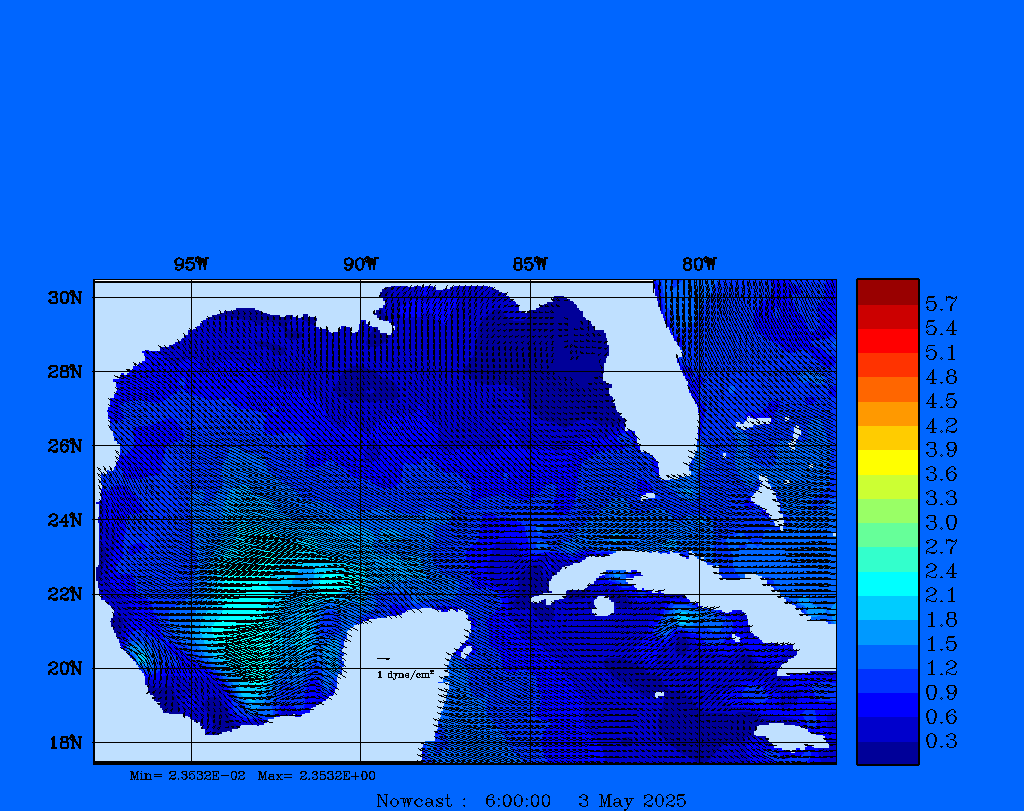Viewport: 1024px width, 811px height.
Task: Select the 24N latitude label
Action: tap(64, 520)
